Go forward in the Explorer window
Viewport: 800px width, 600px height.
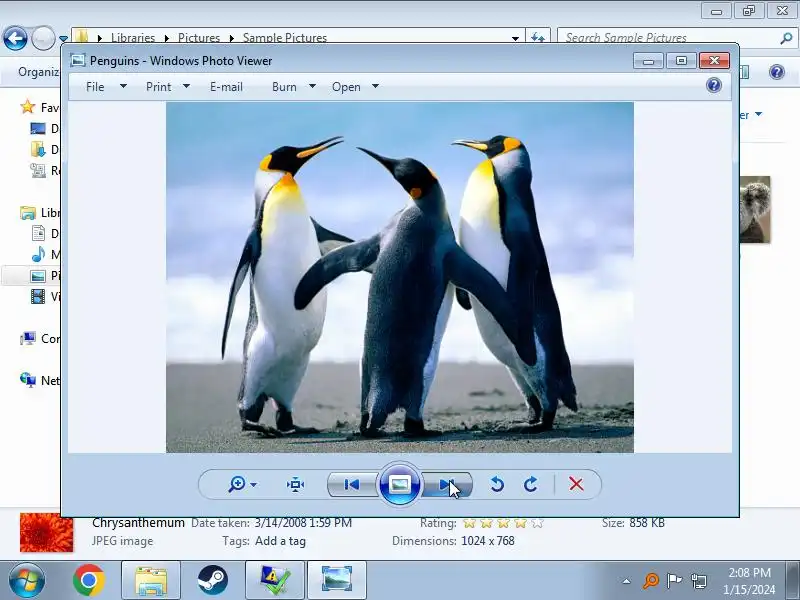click(x=43, y=38)
